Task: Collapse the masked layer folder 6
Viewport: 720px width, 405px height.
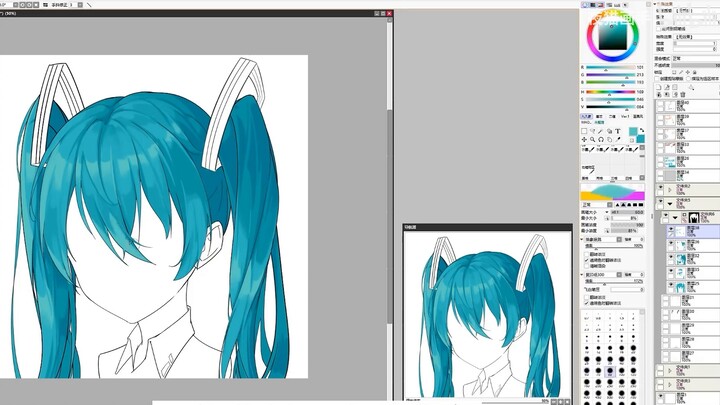Action: pos(675,217)
